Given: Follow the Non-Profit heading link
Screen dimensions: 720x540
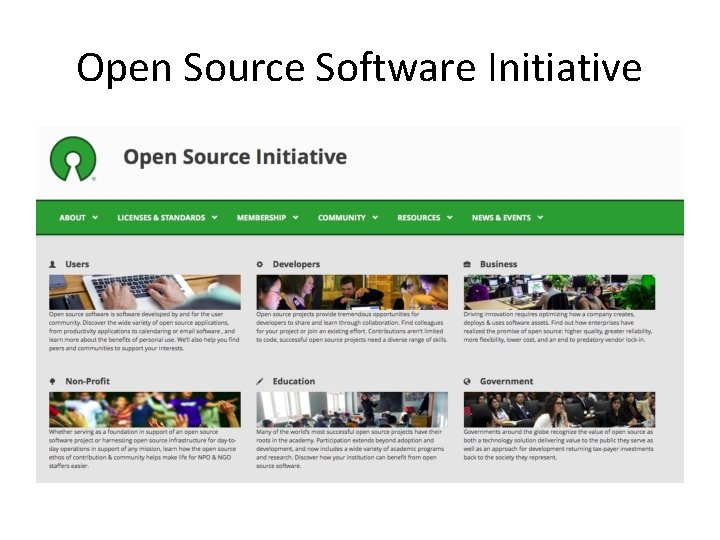Looking at the screenshot, I should [x=87, y=381].
